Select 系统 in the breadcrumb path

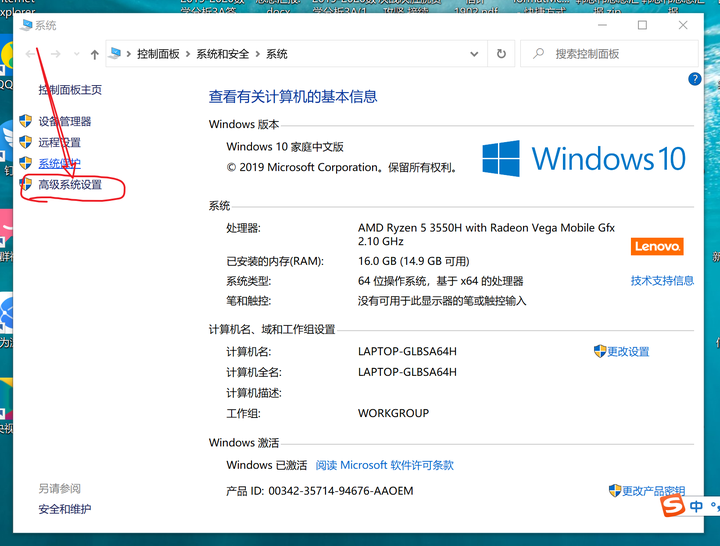(x=277, y=54)
